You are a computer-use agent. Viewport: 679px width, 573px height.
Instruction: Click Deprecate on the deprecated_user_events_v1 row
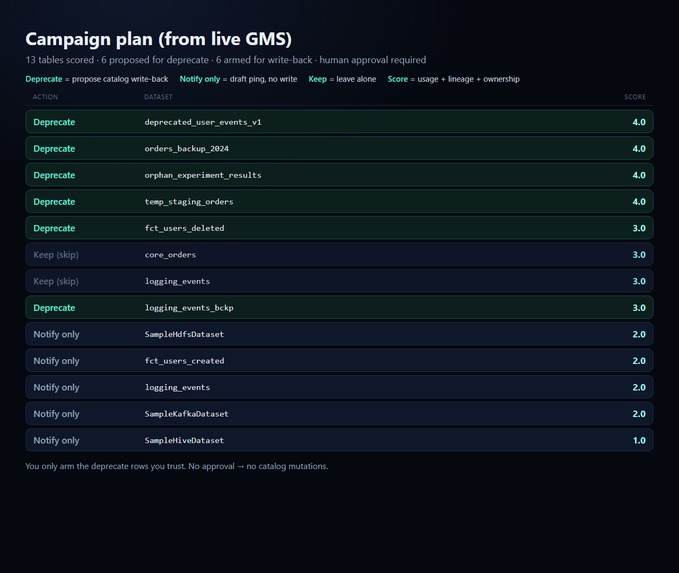(x=54, y=122)
